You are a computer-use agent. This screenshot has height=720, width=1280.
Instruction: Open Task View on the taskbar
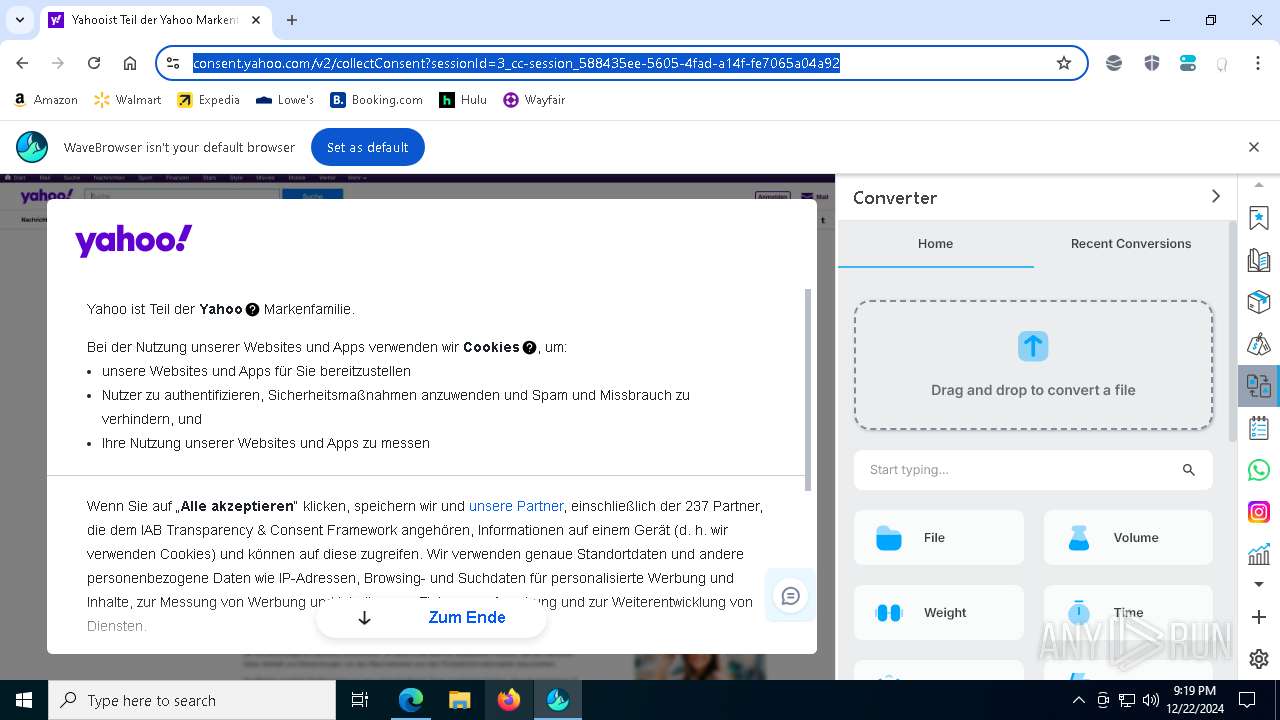[x=360, y=700]
